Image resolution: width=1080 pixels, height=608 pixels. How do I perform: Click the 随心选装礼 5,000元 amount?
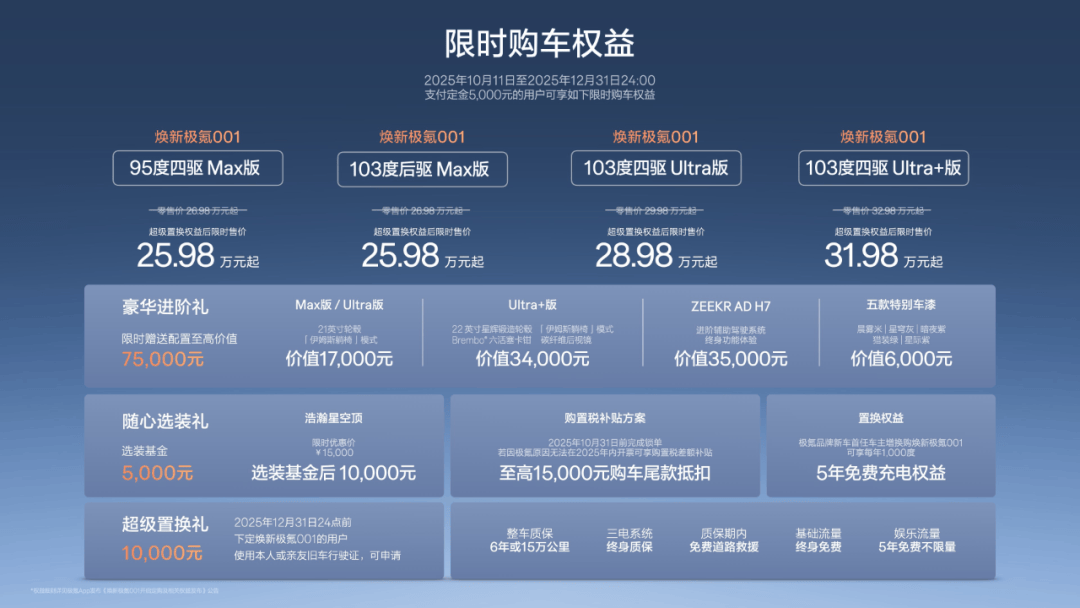point(157,473)
